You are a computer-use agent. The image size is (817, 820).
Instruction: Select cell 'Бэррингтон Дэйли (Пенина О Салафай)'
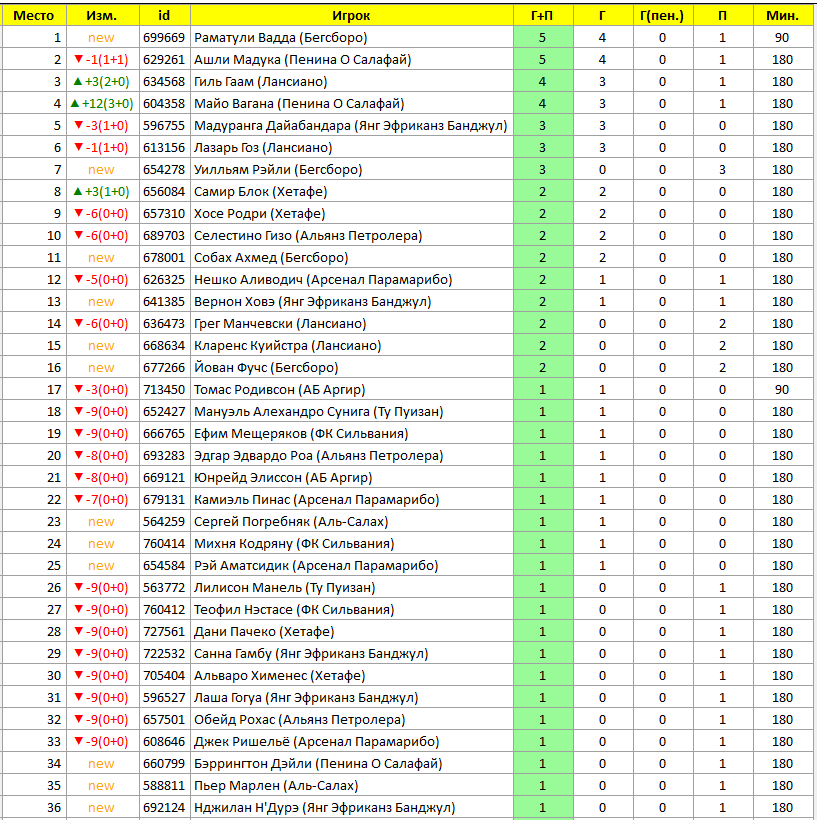coord(351,764)
